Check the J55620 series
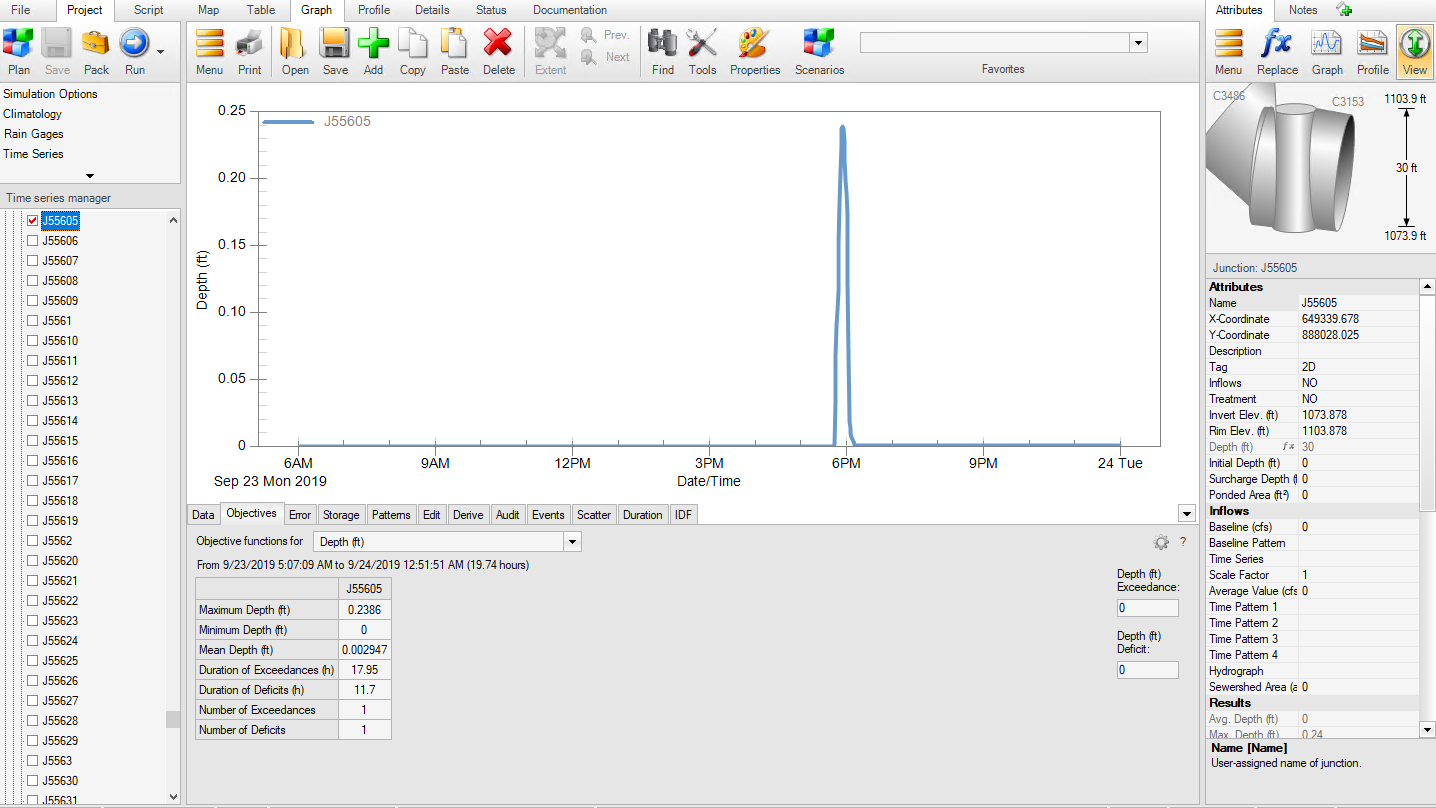1436x808 pixels. [x=32, y=560]
